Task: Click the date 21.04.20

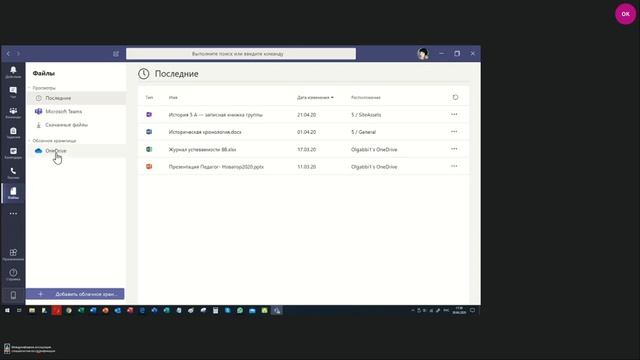Action: coord(307,115)
